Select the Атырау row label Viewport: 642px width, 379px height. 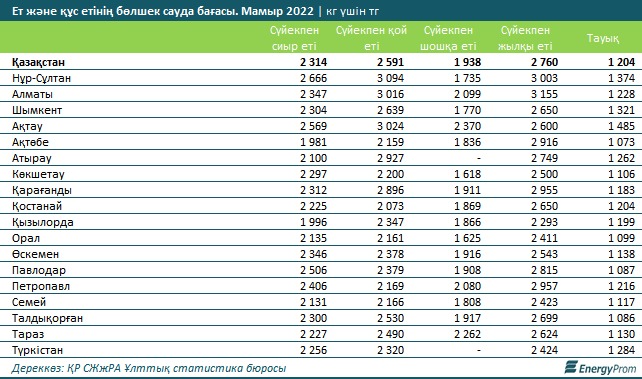click(x=32, y=158)
